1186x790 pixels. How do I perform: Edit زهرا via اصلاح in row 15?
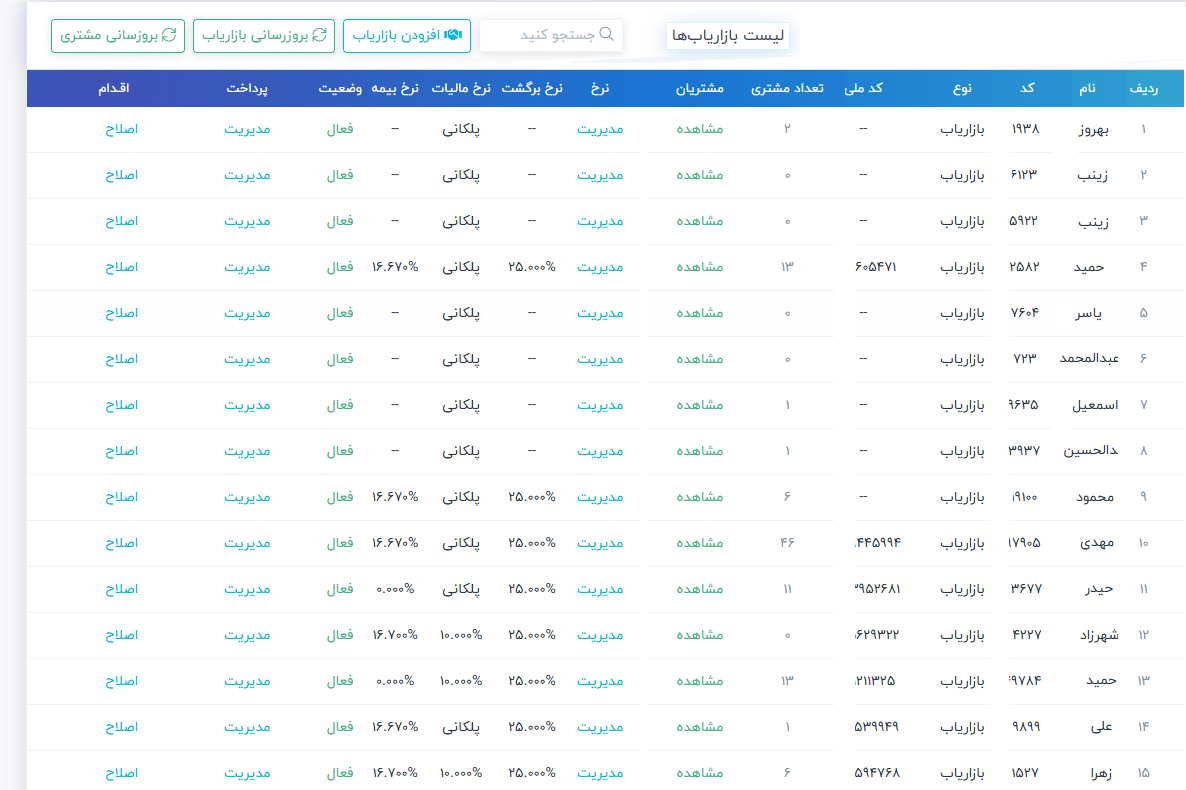tap(121, 773)
